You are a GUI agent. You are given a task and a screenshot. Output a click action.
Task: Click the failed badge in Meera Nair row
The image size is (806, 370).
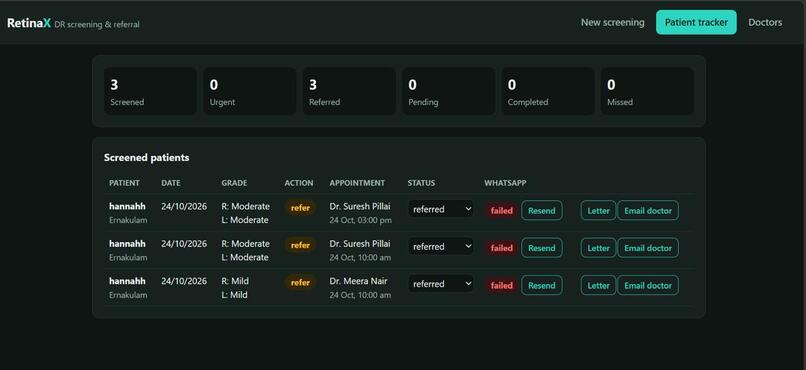[502, 285]
